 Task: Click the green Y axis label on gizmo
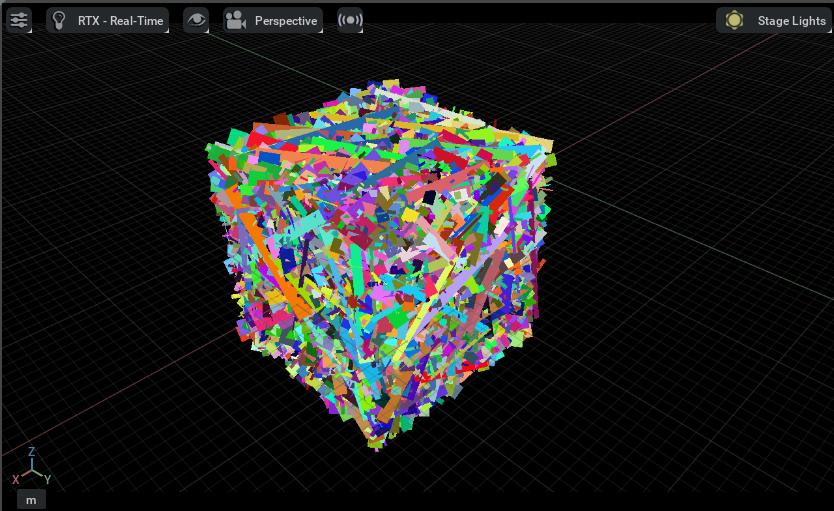click(x=47, y=480)
